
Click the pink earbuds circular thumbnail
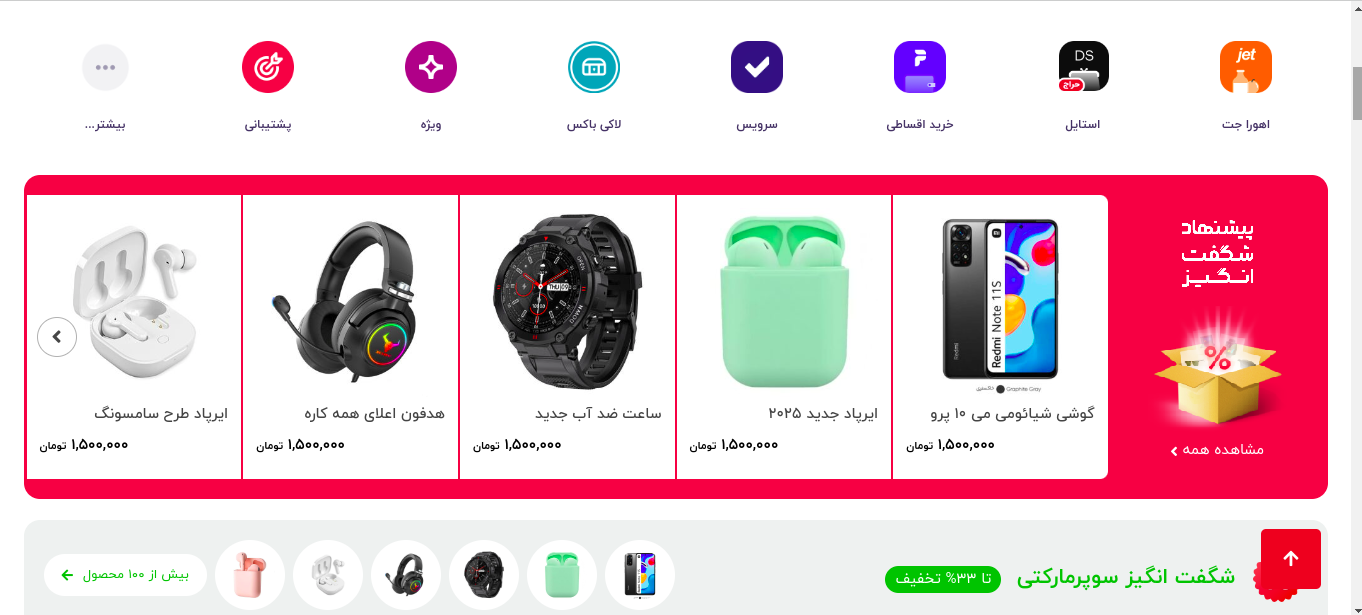click(250, 575)
